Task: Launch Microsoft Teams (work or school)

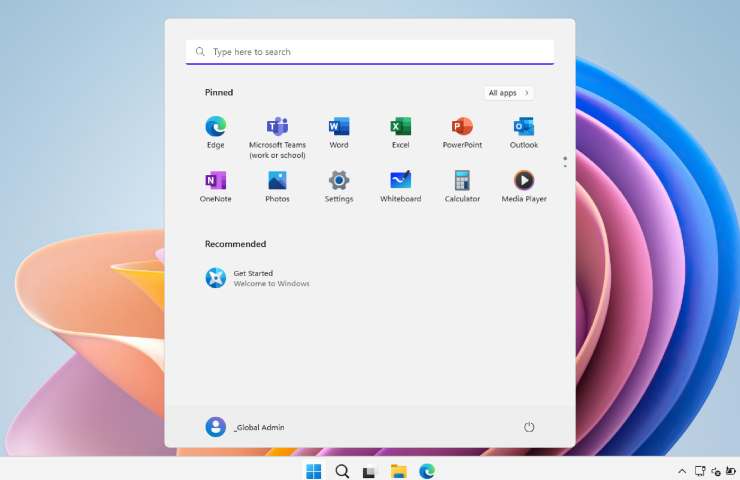Action: pos(277,137)
